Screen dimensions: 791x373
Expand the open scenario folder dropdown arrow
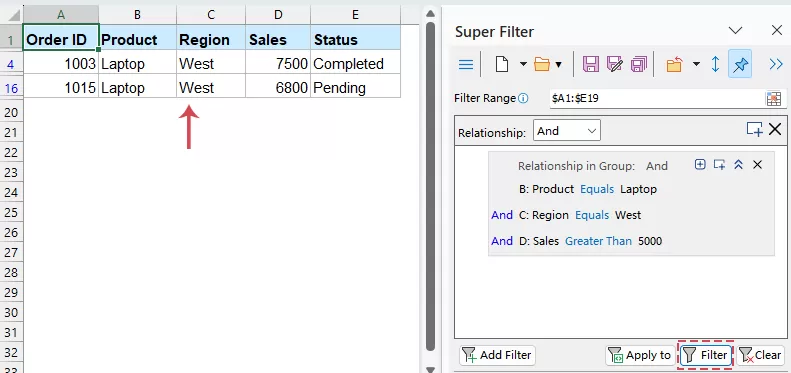pyautogui.click(x=558, y=65)
